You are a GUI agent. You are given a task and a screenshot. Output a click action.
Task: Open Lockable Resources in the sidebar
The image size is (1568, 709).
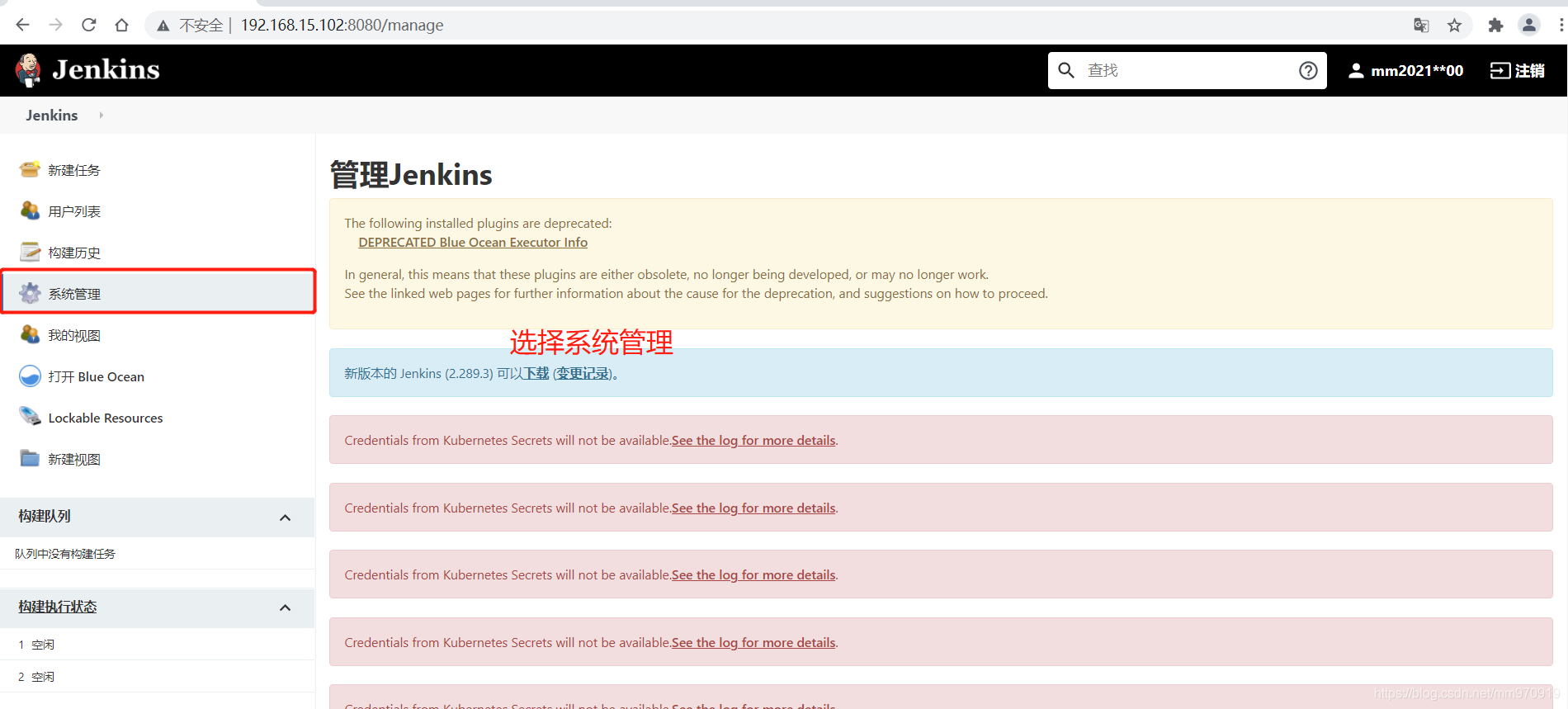pyautogui.click(x=106, y=418)
